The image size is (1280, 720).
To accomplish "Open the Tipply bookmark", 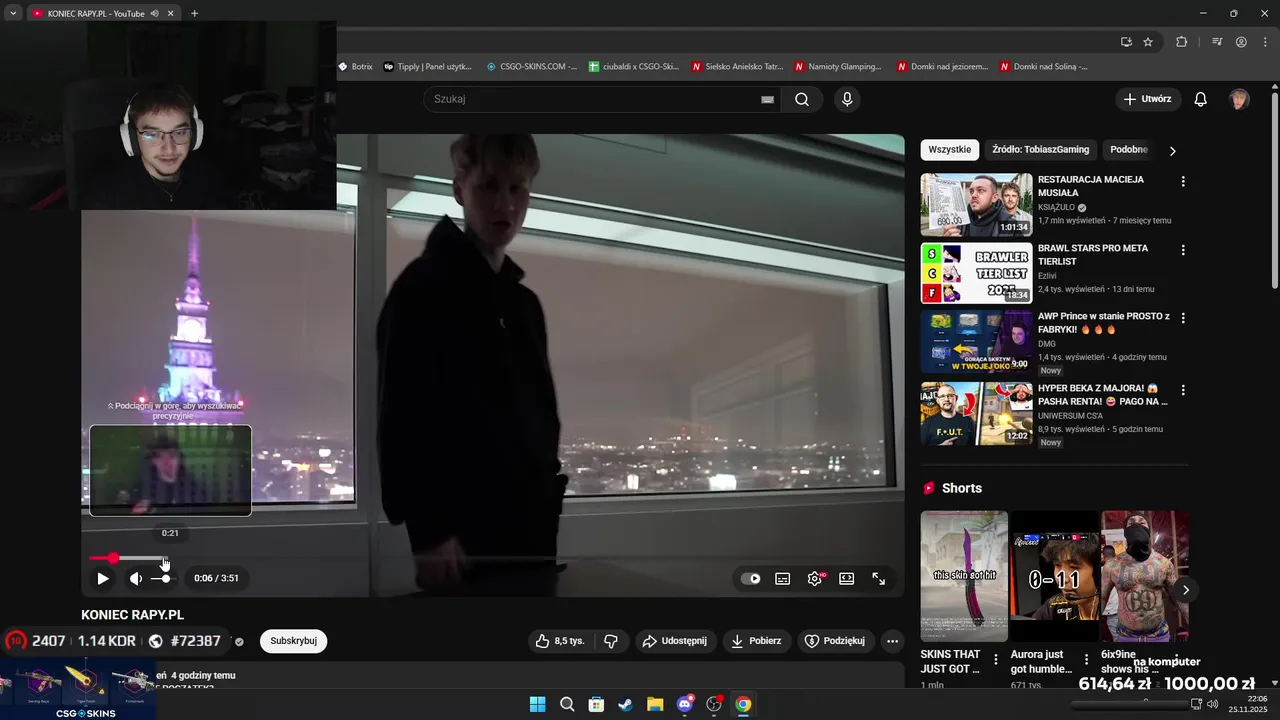I will 428,67.
